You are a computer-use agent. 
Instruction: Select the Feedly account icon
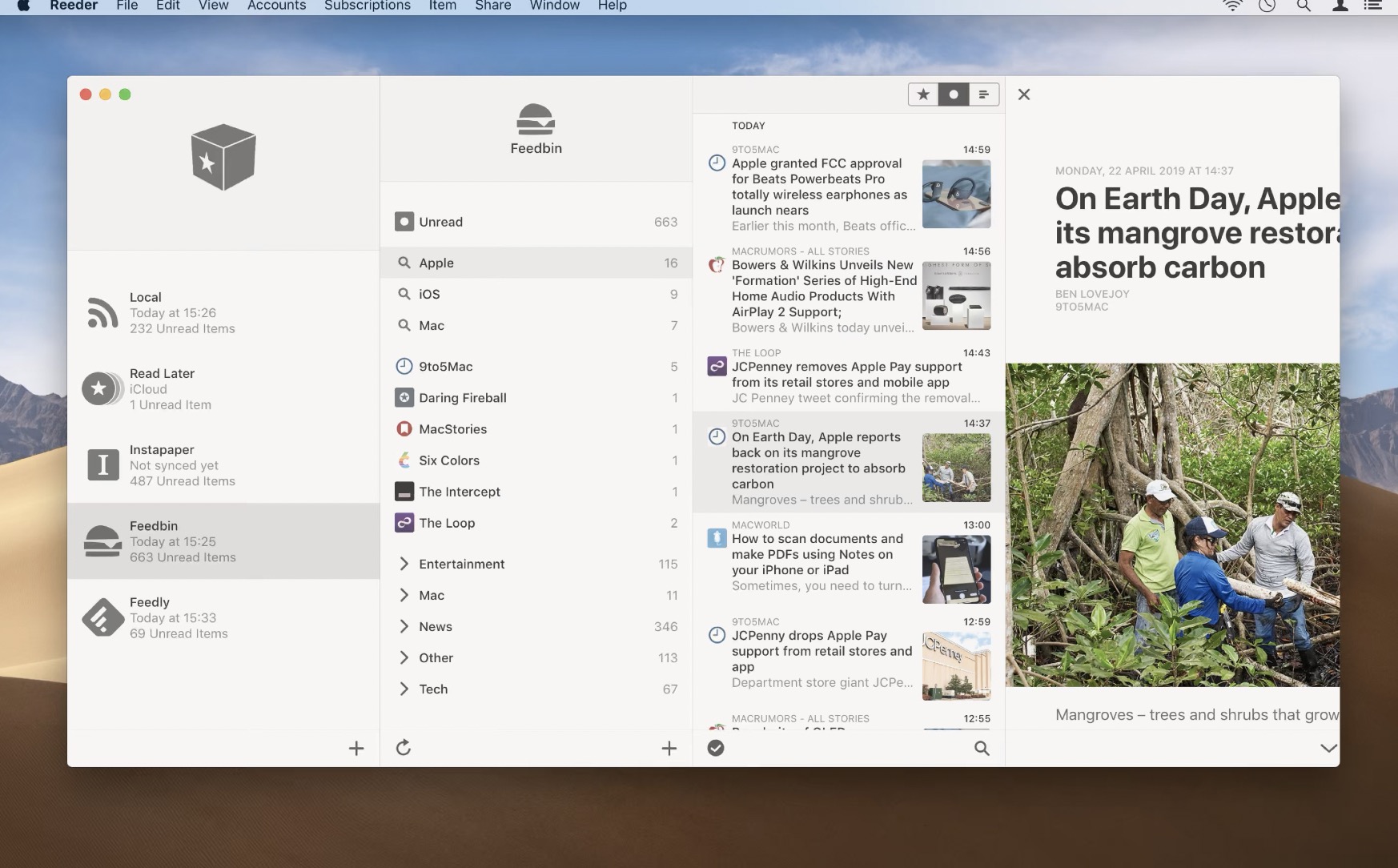pos(102,617)
